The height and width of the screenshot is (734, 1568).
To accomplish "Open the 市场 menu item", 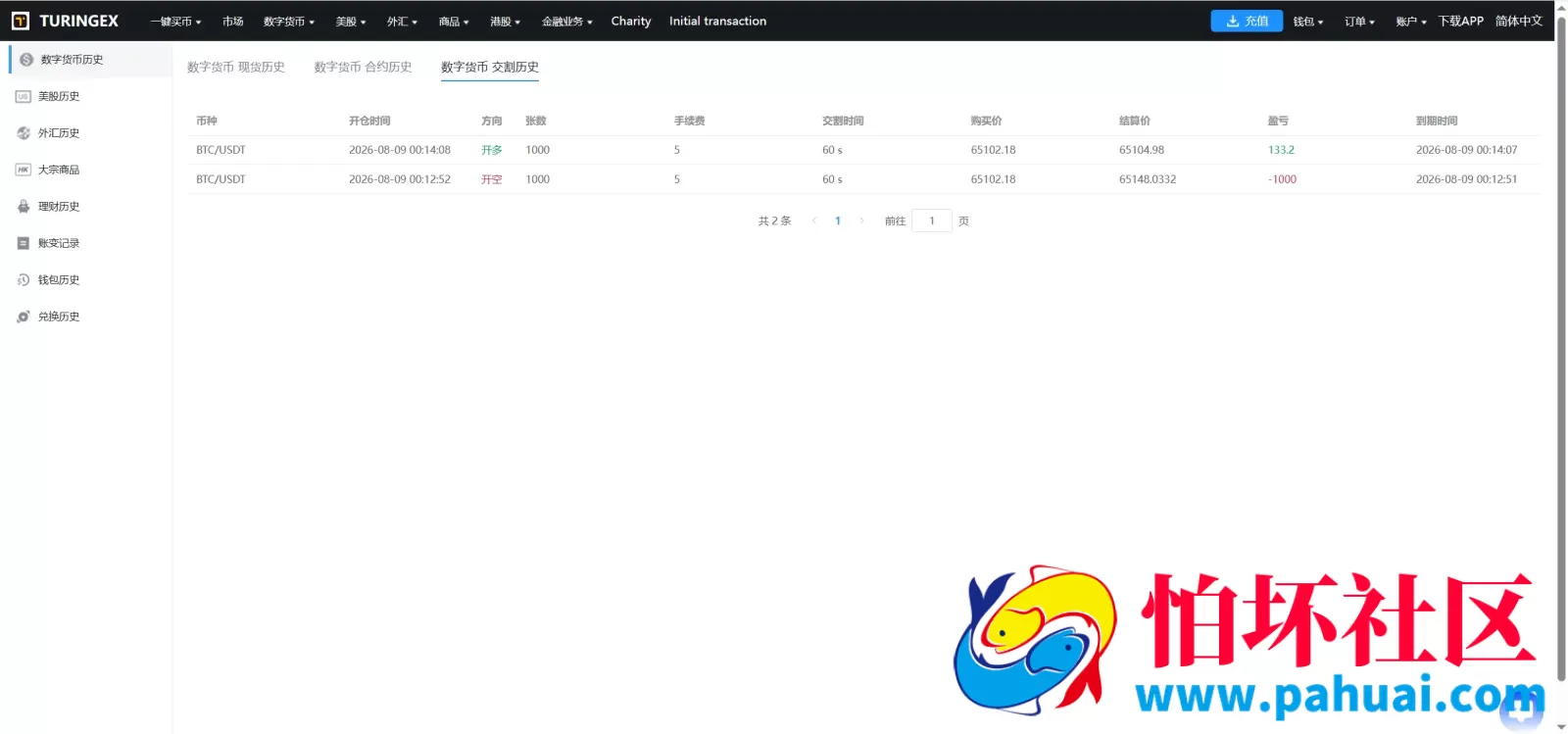I will coord(232,22).
